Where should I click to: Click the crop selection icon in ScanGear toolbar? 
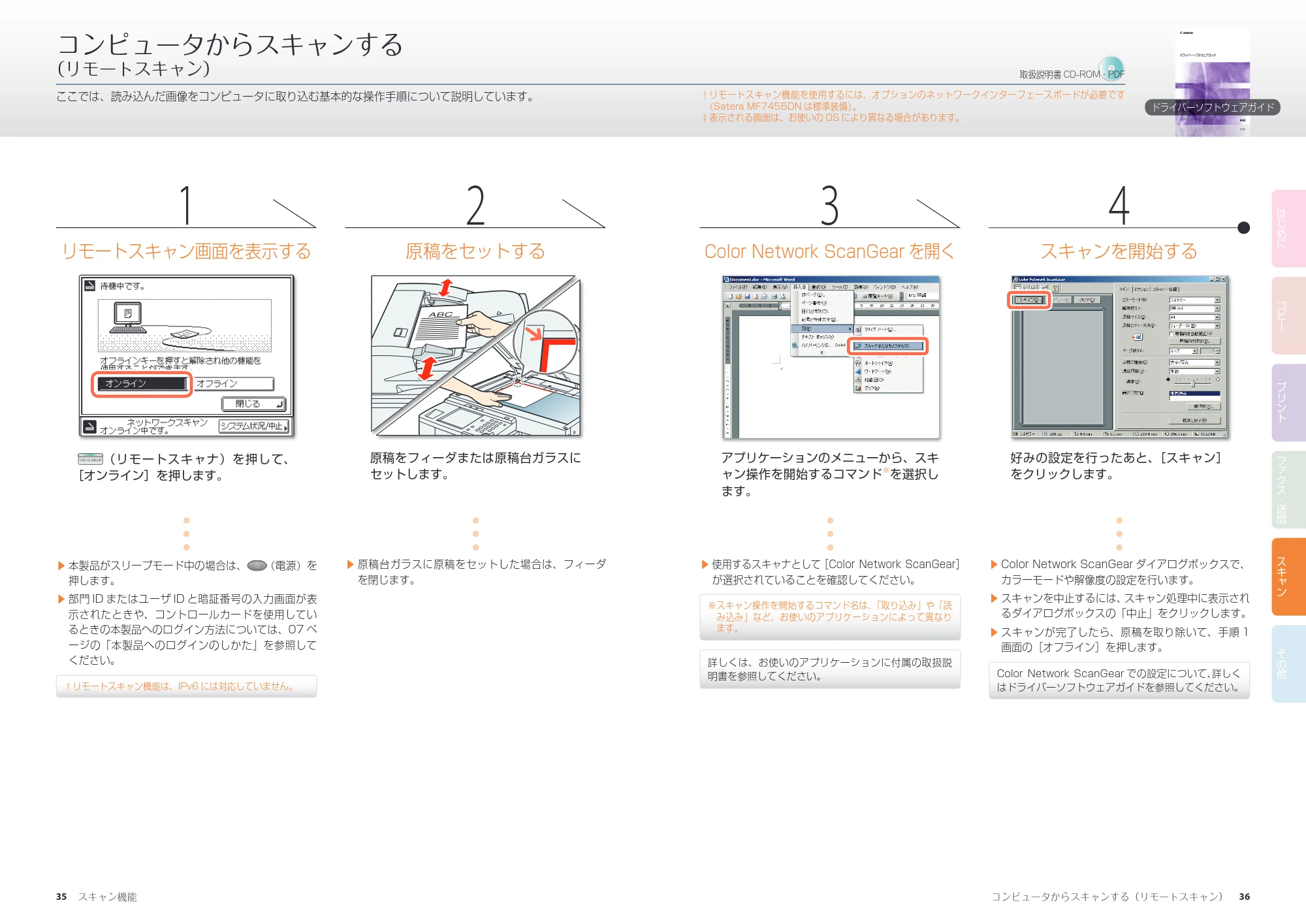pyautogui.click(x=1017, y=287)
